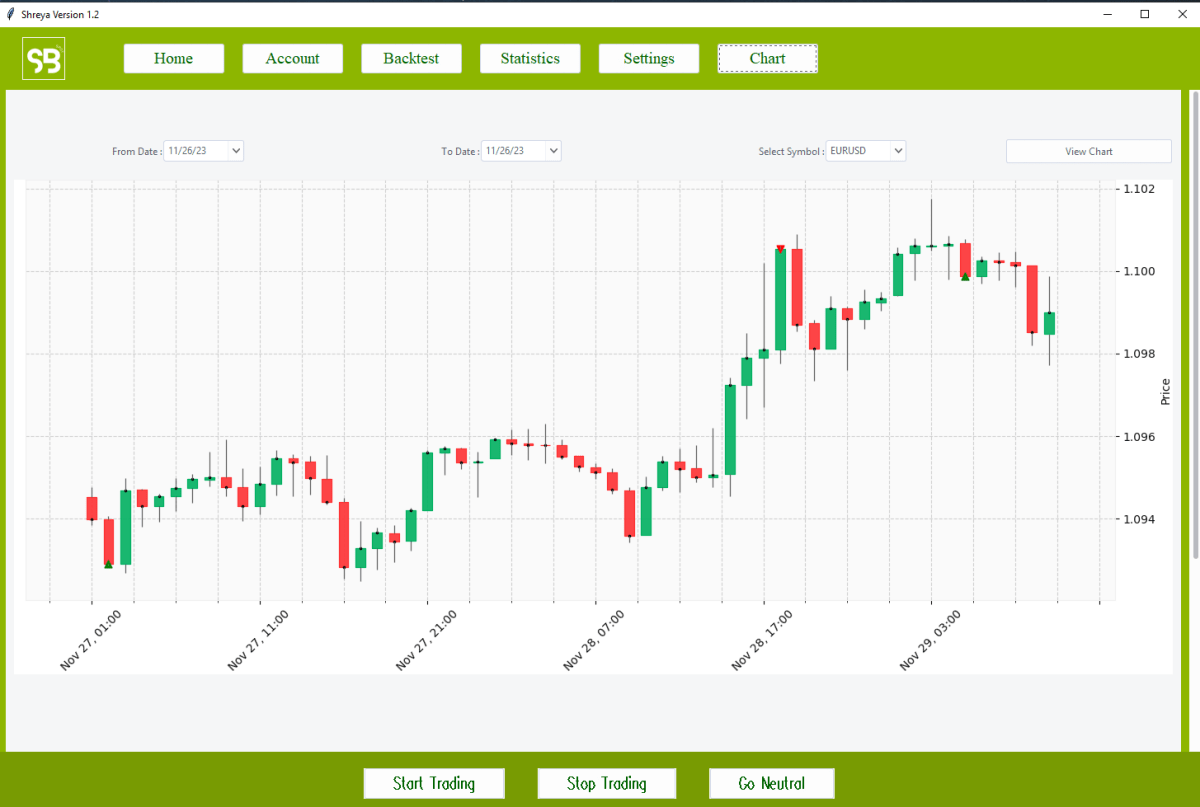Click the SB logo icon
This screenshot has width=1200, height=807.
click(x=43, y=58)
